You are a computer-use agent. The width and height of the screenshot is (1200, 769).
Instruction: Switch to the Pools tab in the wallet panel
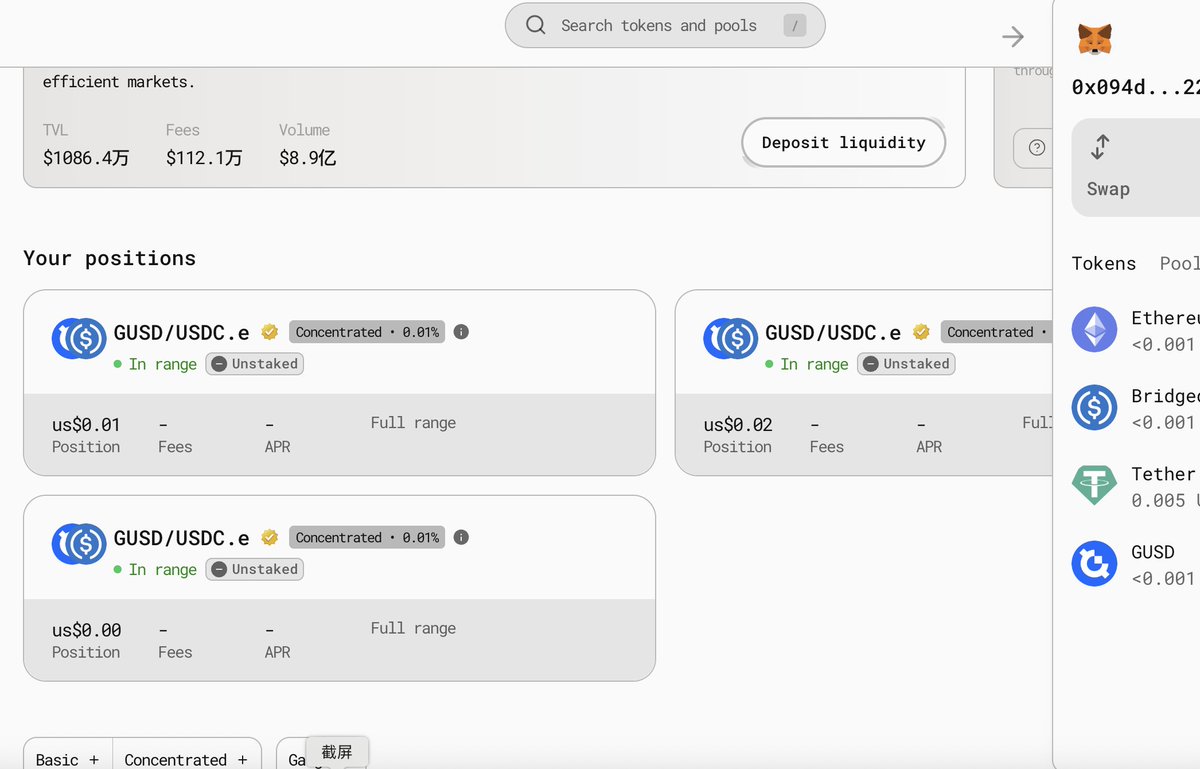pos(1180,263)
